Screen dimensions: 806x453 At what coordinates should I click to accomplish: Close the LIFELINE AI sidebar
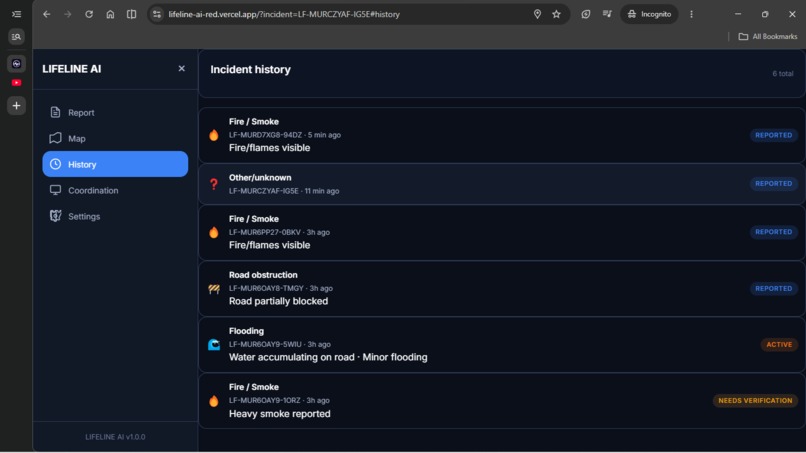(181, 68)
